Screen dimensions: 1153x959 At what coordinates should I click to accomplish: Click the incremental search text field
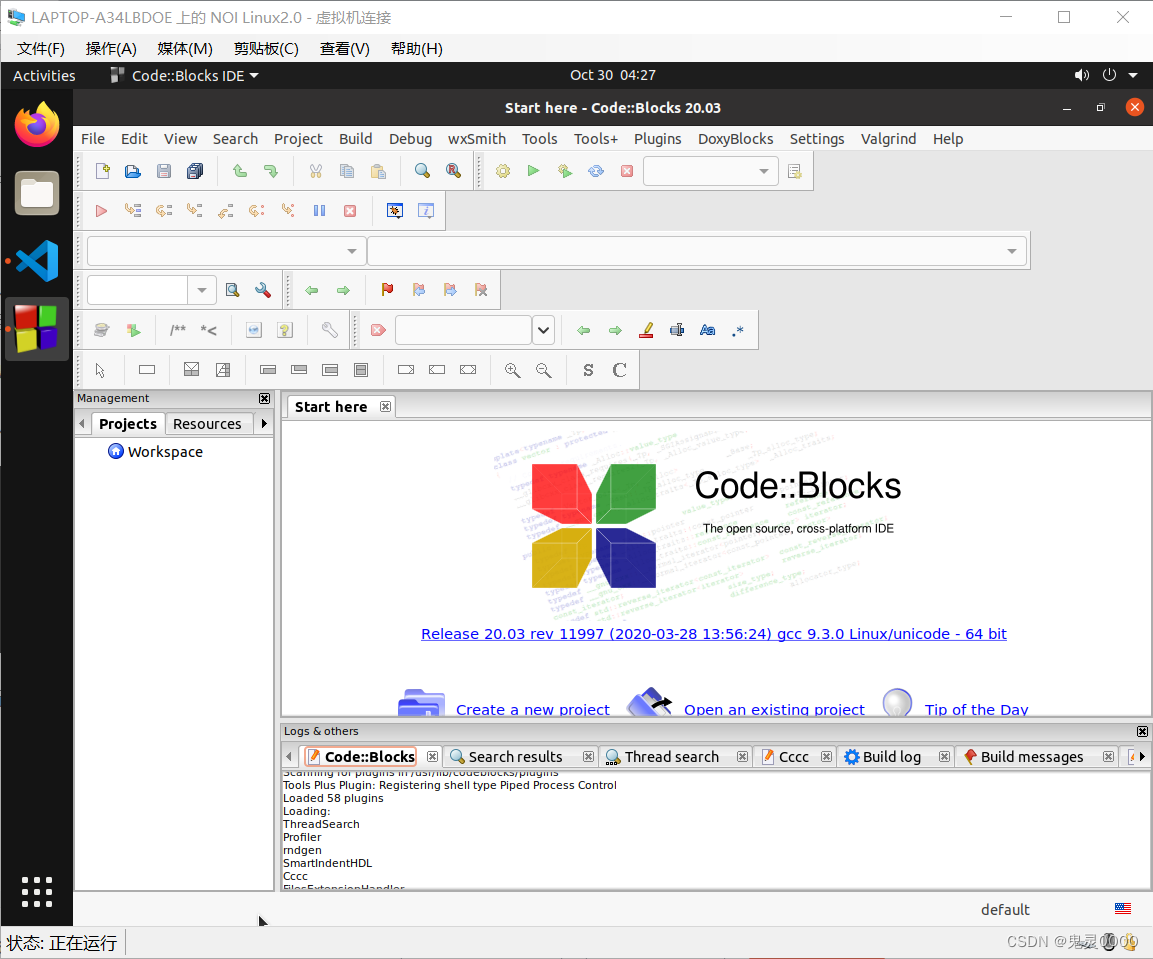point(463,330)
